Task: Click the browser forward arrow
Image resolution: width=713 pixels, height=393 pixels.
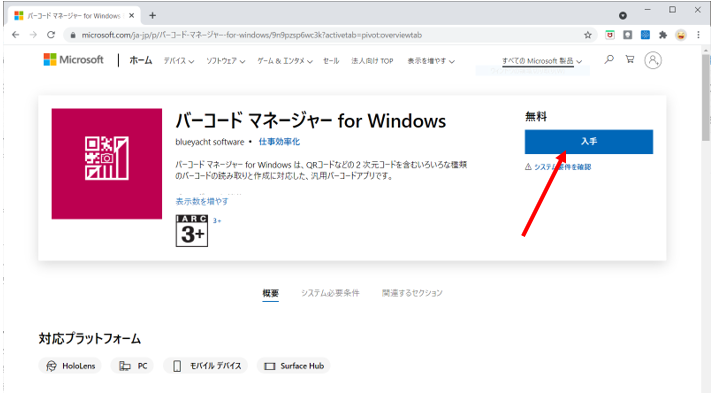Action: [33, 35]
